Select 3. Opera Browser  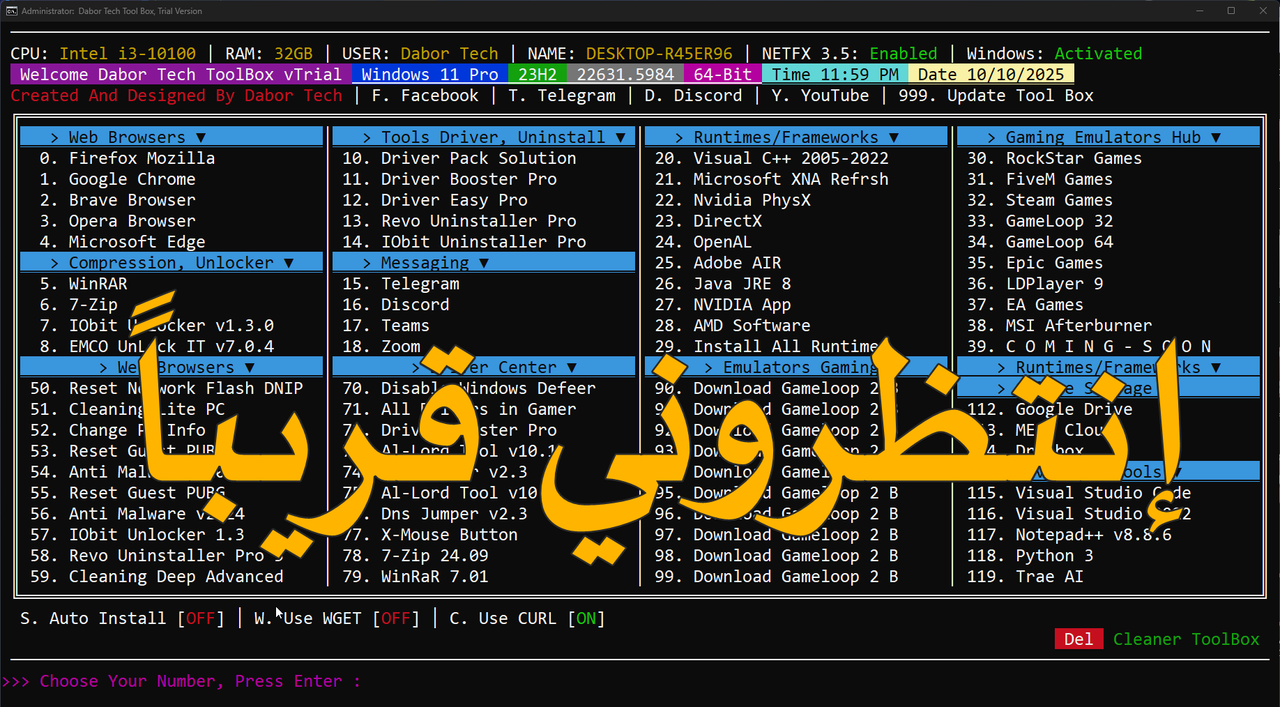coord(118,221)
